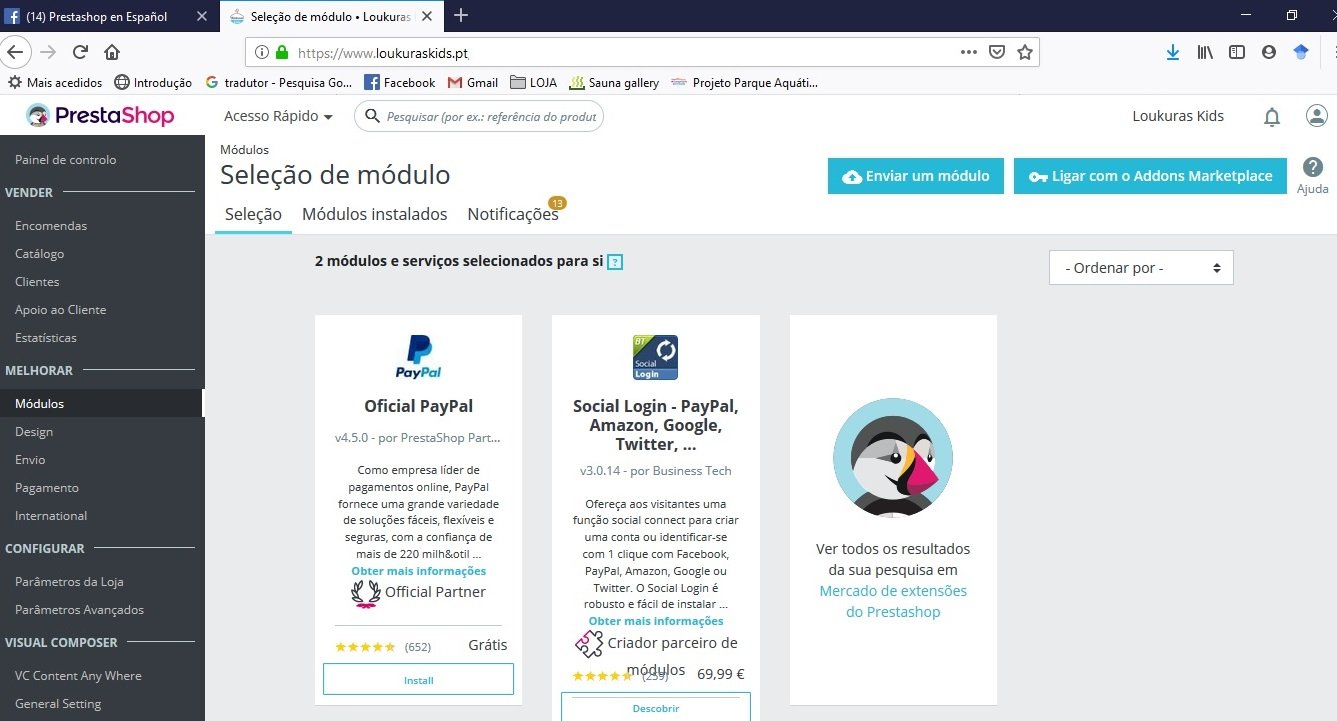
Task: Click 'Ligar com o Addons Marketplace' button
Action: click(1150, 176)
